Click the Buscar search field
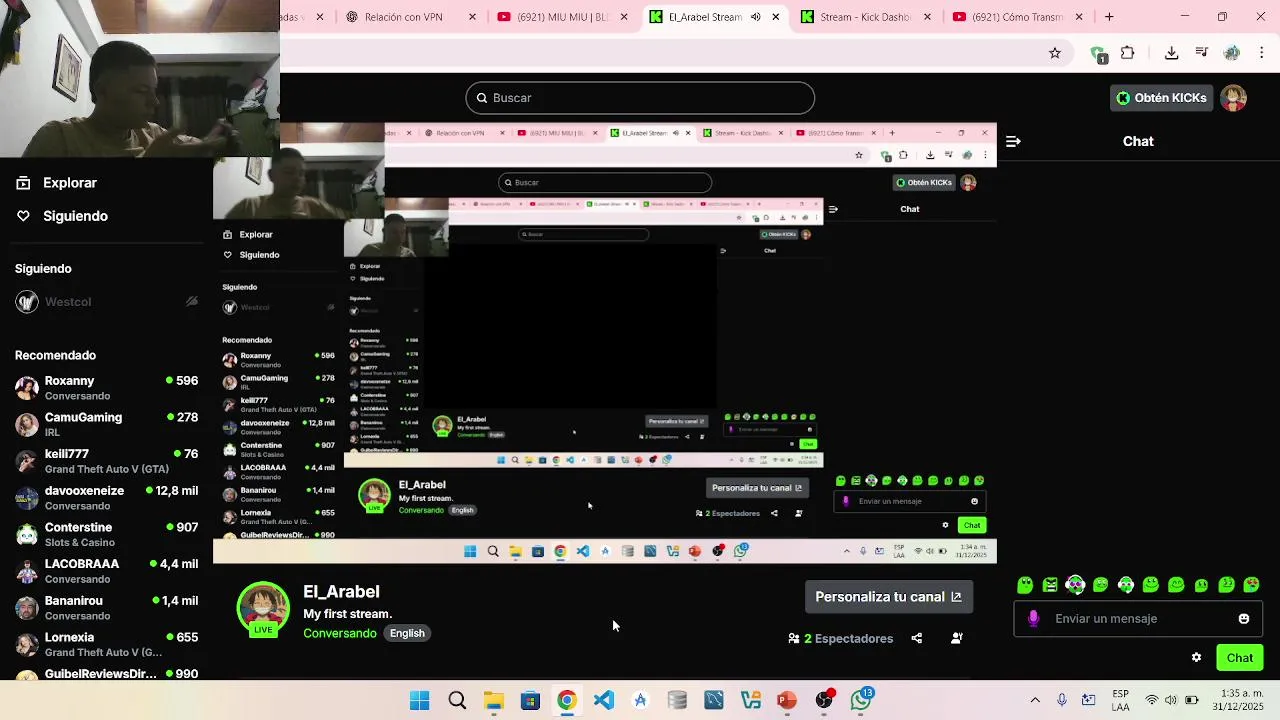The image size is (1280, 720). click(640, 98)
